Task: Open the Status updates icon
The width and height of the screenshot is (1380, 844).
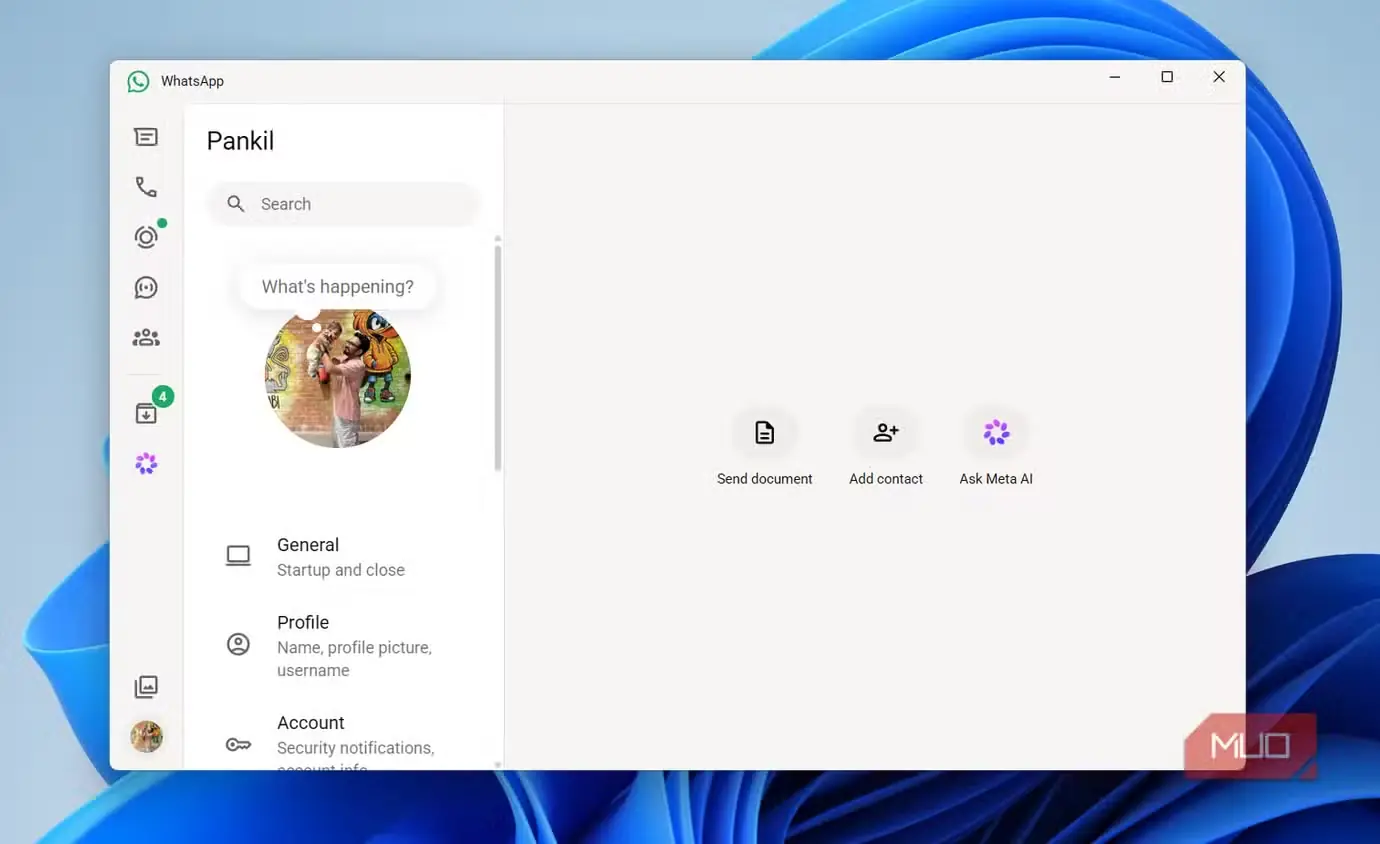Action: (x=146, y=237)
